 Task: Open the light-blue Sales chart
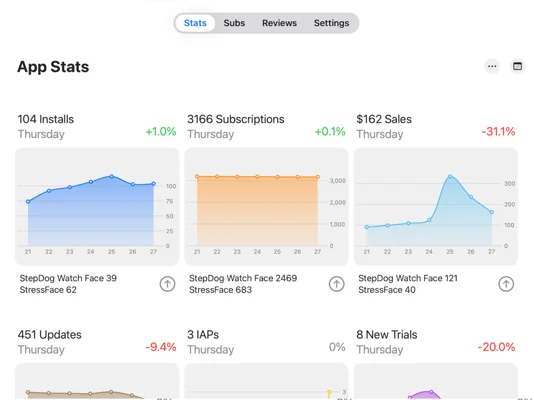point(436,206)
